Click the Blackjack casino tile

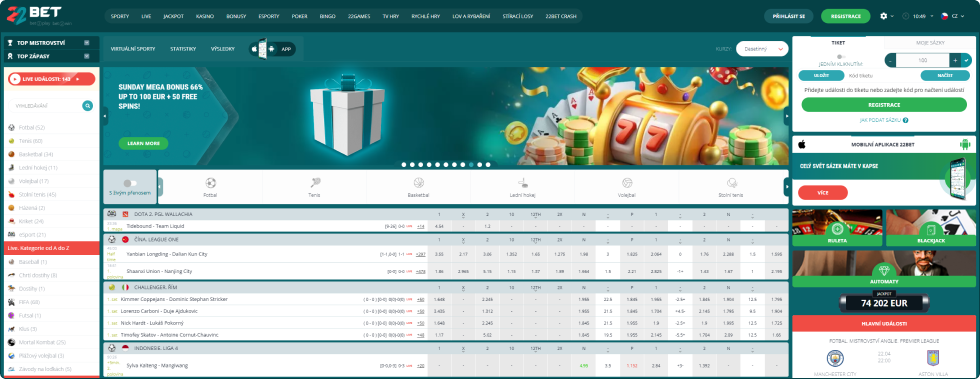click(x=930, y=228)
